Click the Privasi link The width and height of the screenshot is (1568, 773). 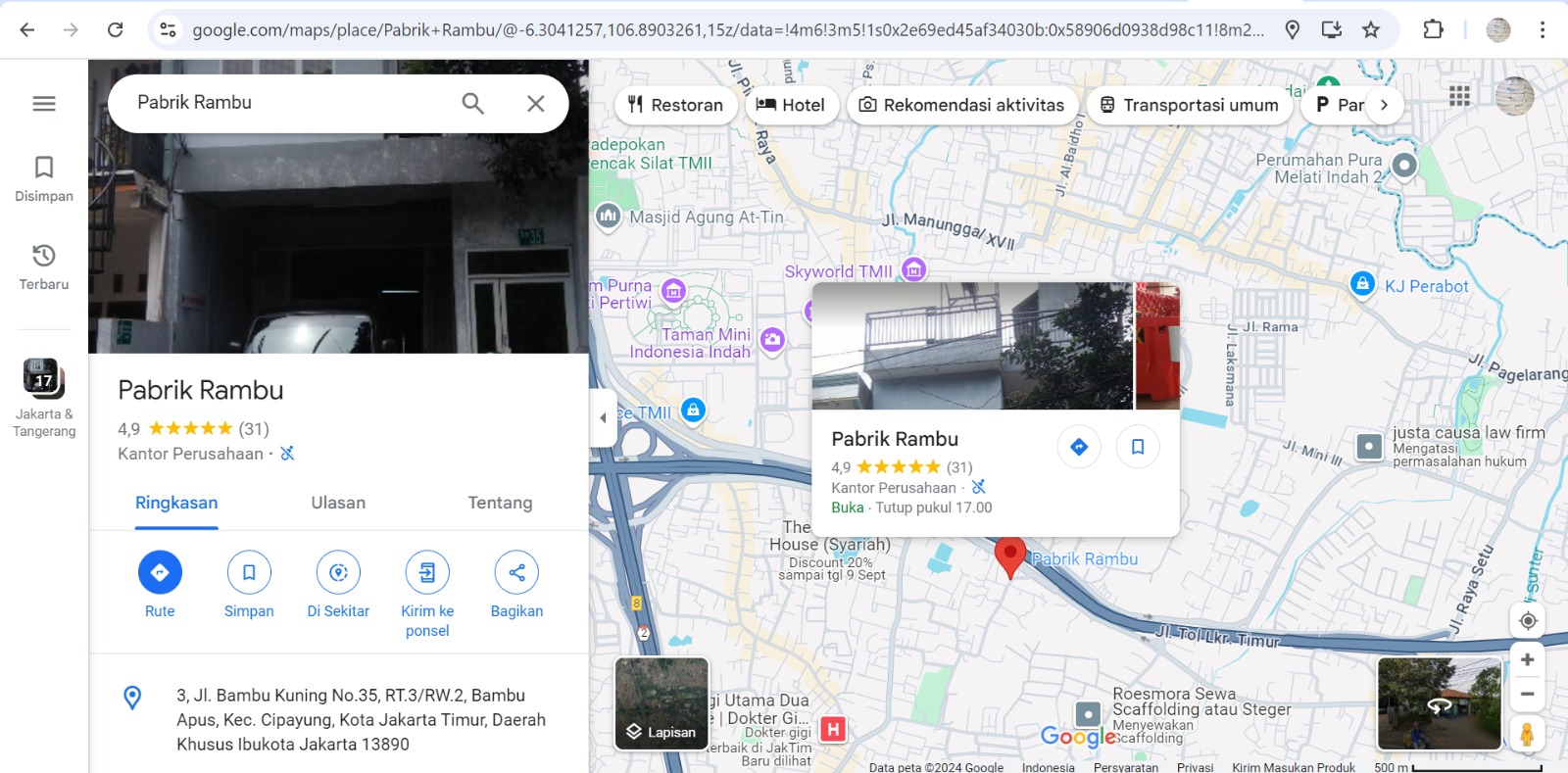click(x=1195, y=767)
